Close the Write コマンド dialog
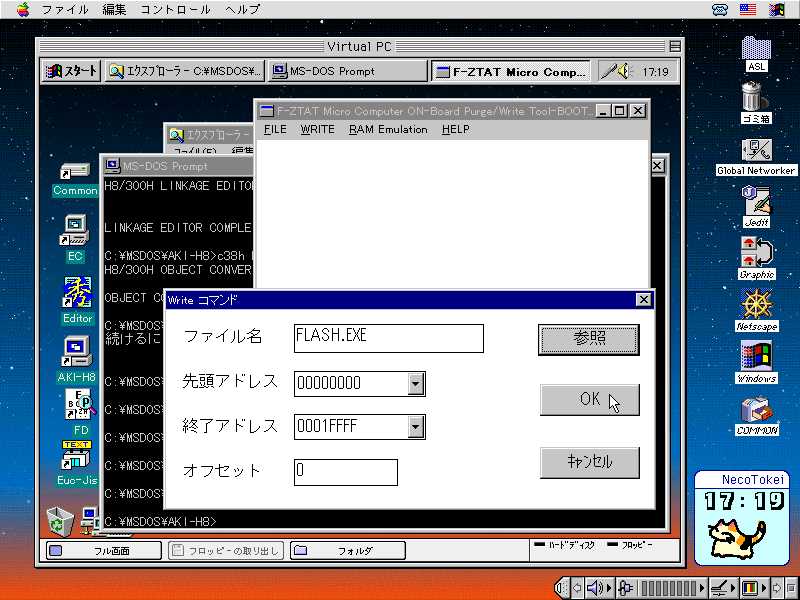800x600 pixels. point(644,299)
